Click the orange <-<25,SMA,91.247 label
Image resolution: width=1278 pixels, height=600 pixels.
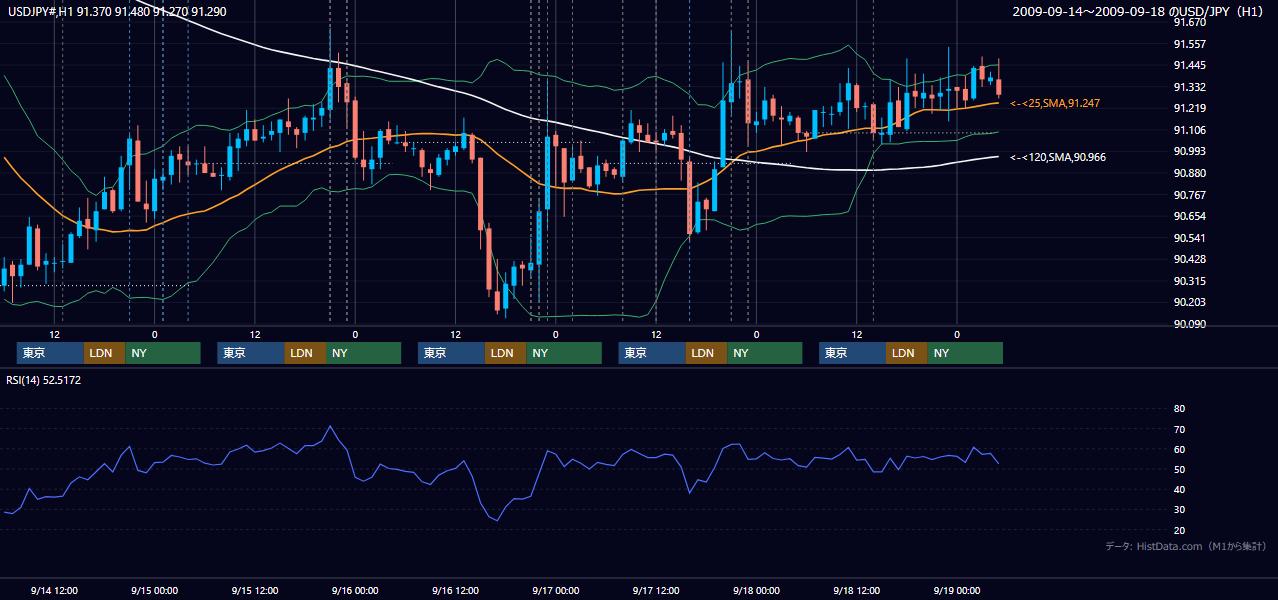(1054, 103)
